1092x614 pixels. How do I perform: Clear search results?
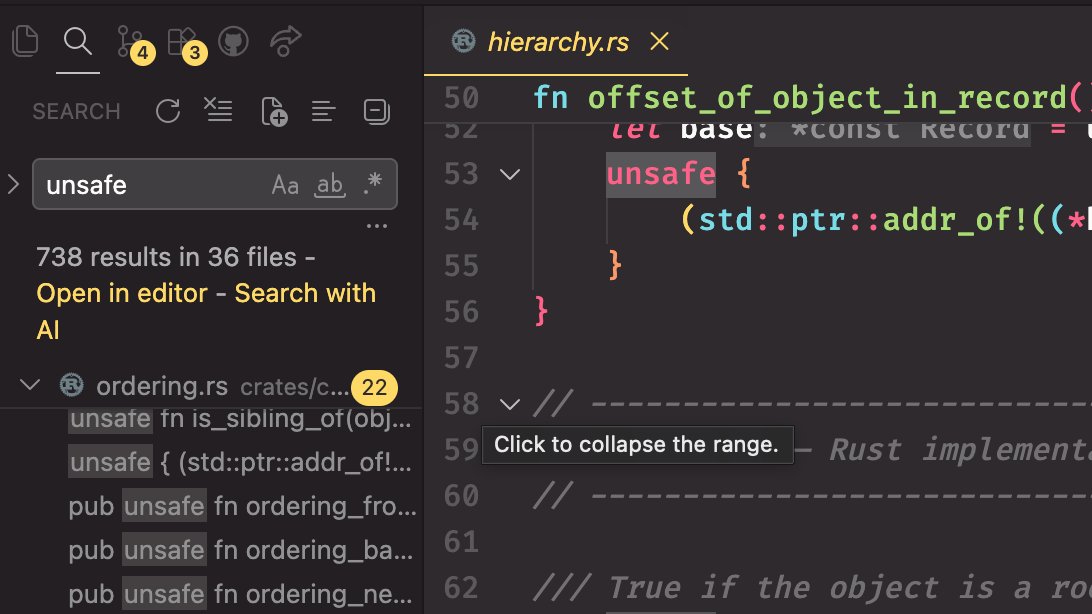[x=218, y=110]
